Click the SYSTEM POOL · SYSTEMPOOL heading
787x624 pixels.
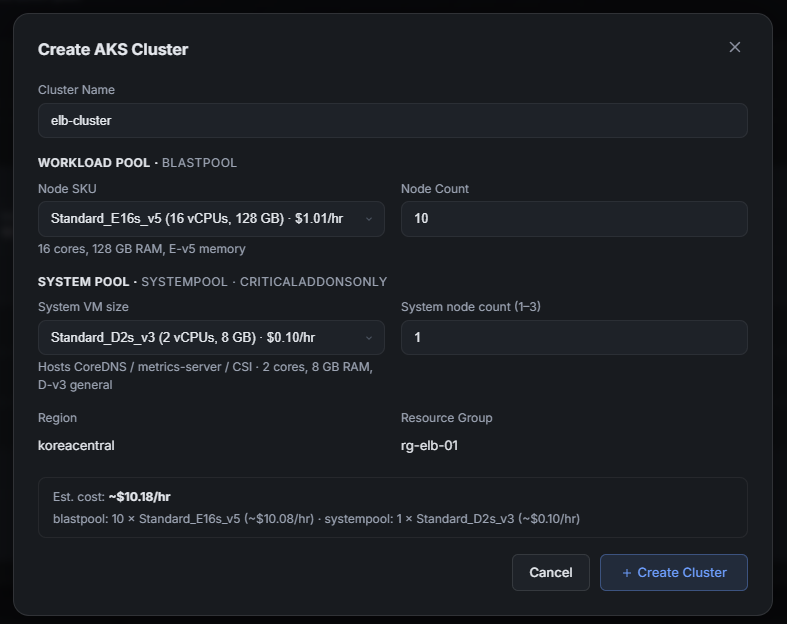coord(212,282)
